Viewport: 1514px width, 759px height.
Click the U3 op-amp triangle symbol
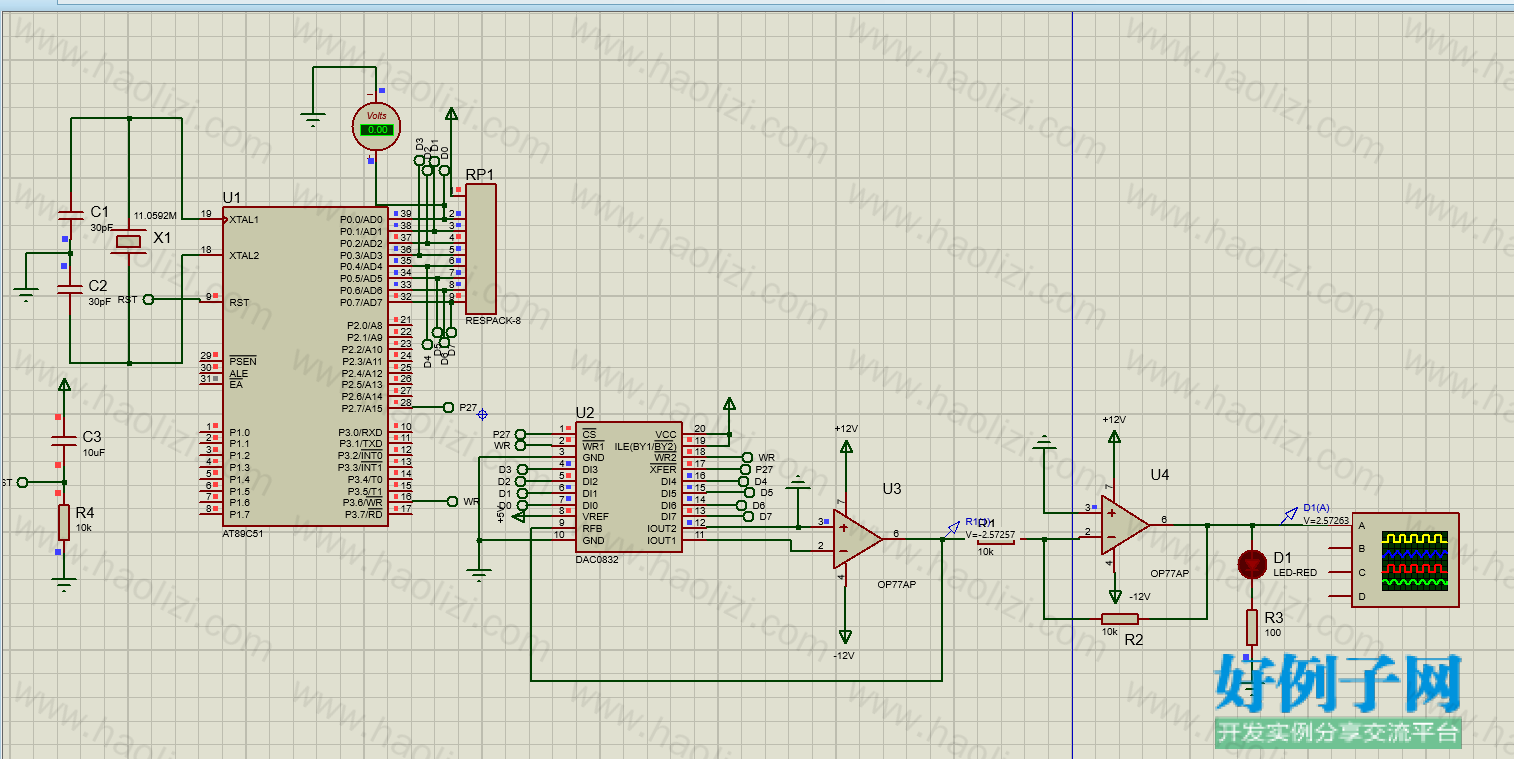[858, 539]
